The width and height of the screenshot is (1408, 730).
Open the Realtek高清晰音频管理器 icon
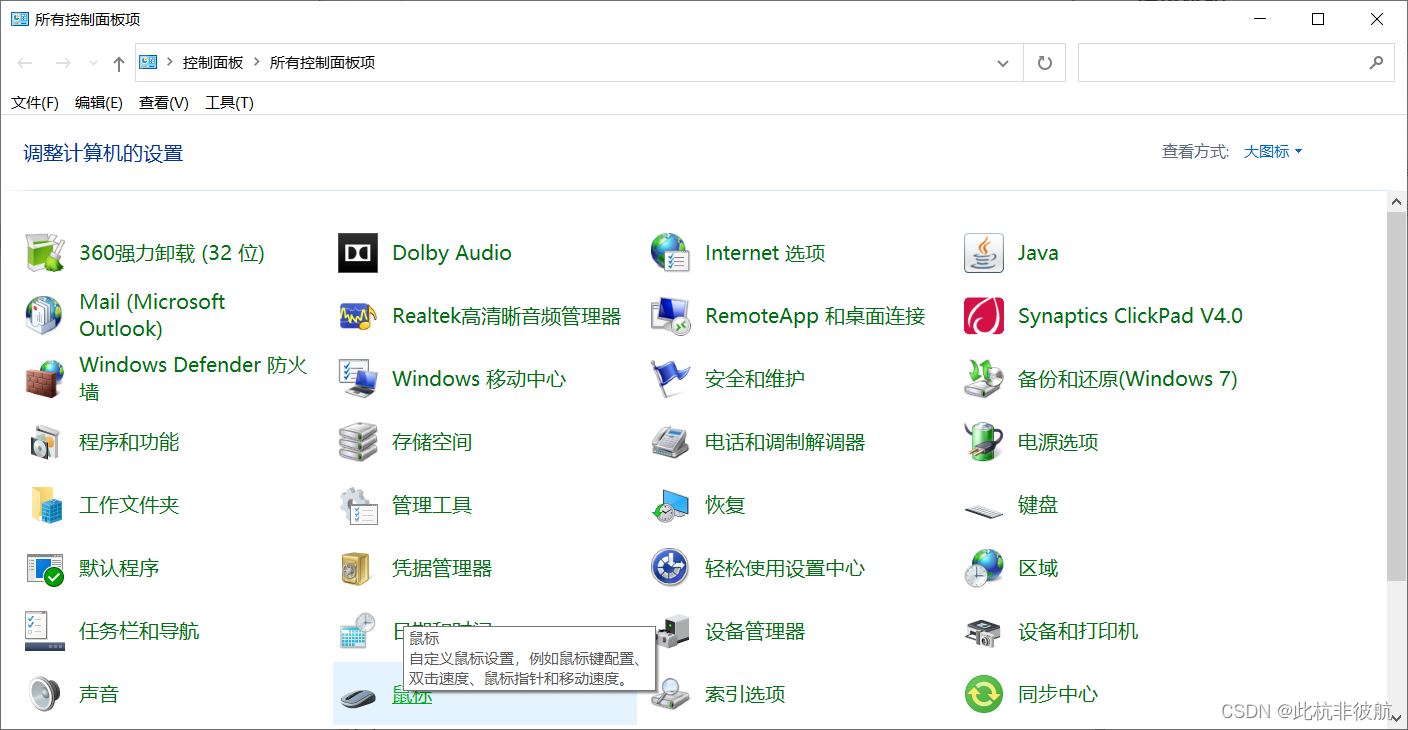coord(358,316)
